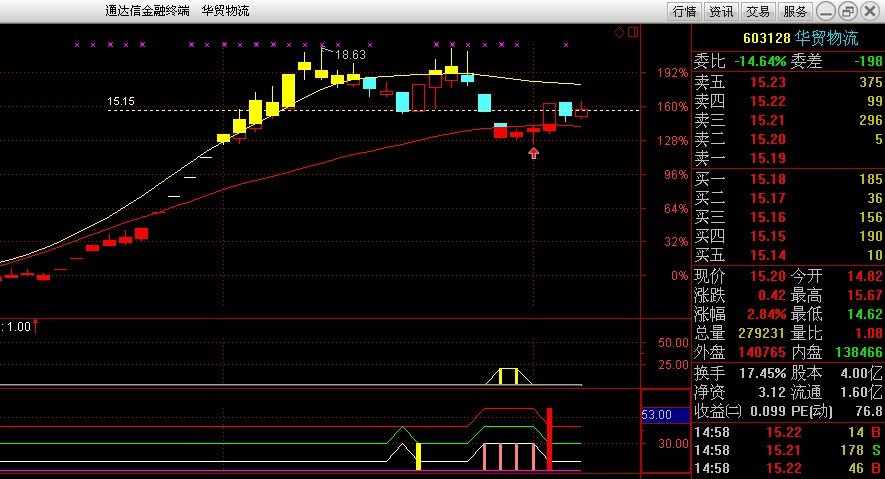Image resolution: width=885 pixels, height=479 pixels.
Task: Open the 资讯 menu
Action: pyautogui.click(x=721, y=11)
